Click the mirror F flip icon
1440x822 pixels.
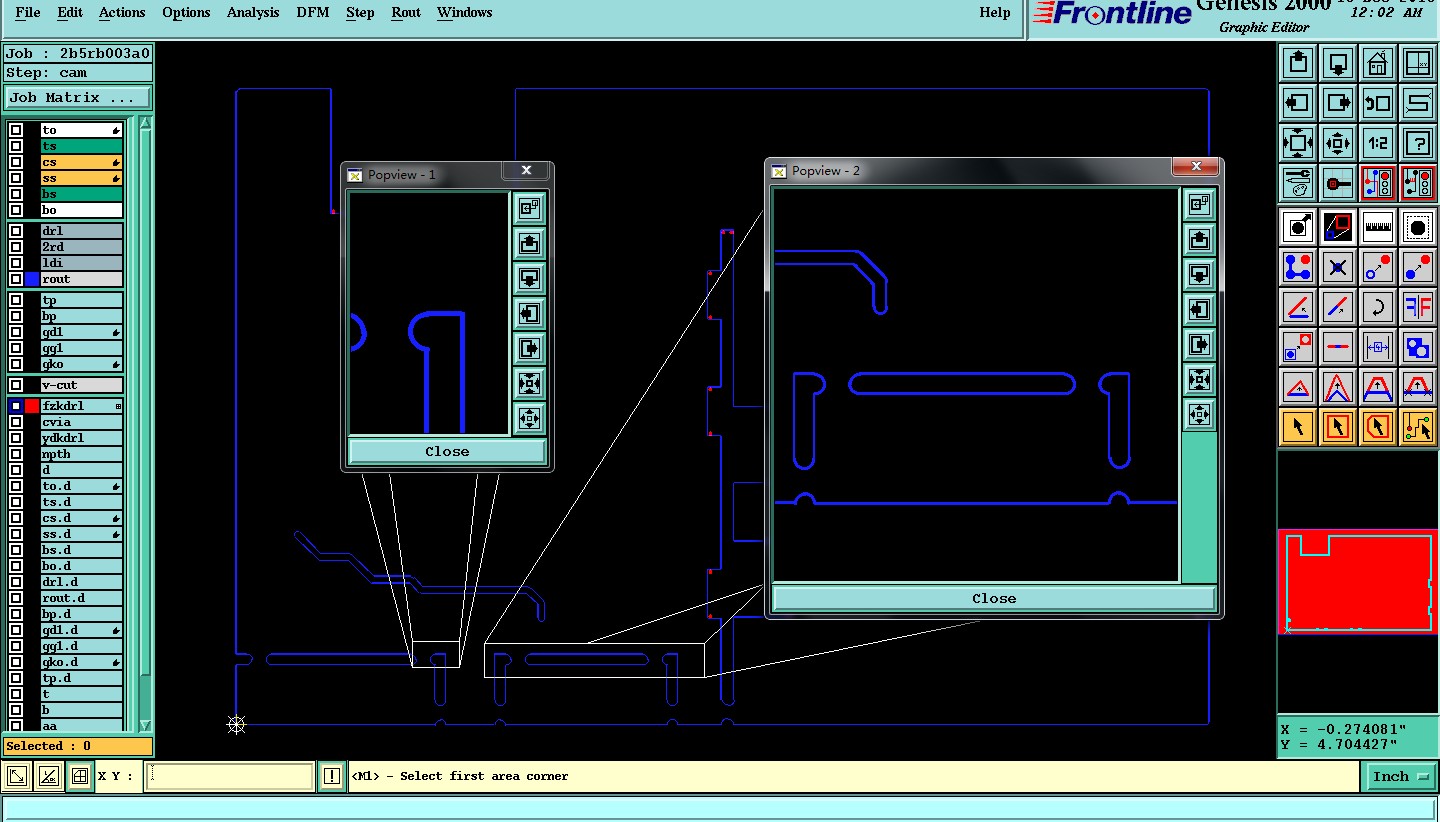[x=1418, y=307]
